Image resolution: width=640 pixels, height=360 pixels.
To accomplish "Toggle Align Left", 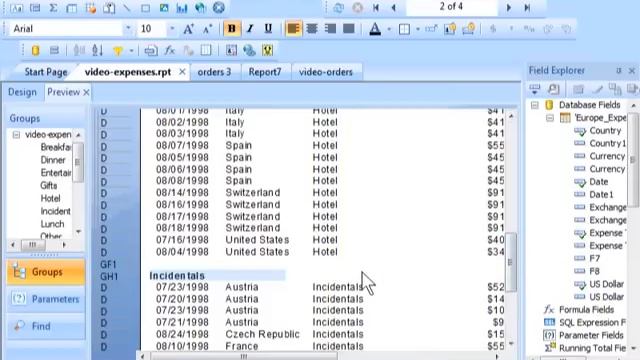I will point(293,29).
